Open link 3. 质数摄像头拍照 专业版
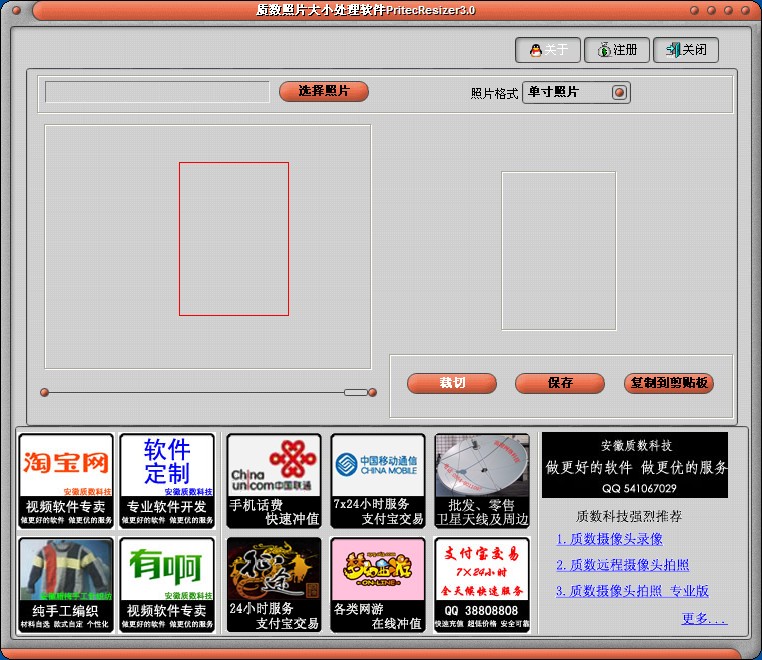This screenshot has width=762, height=660. [632, 591]
